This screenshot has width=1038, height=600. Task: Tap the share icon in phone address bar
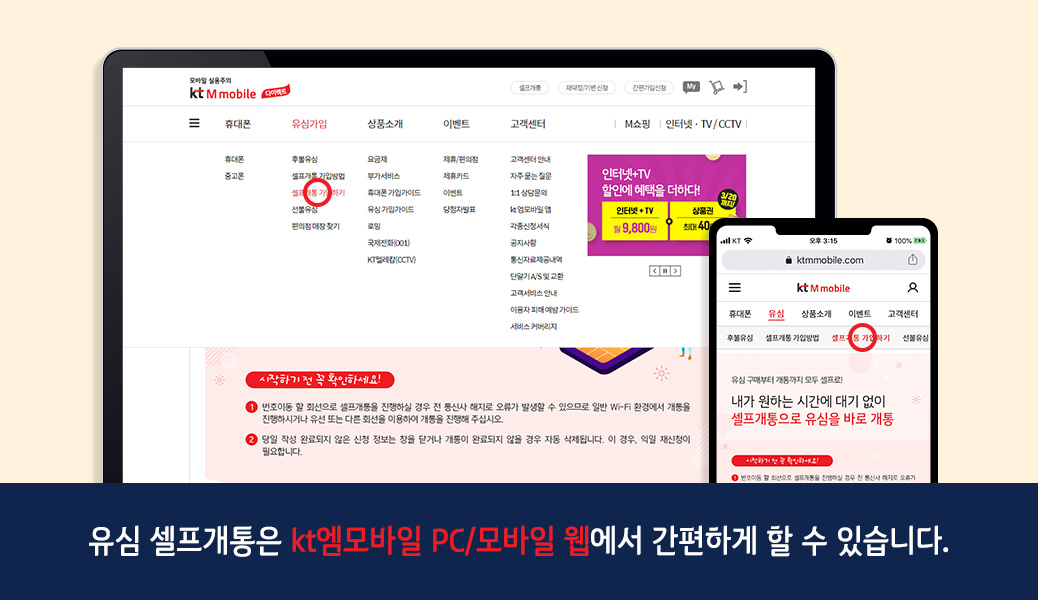[x=912, y=260]
